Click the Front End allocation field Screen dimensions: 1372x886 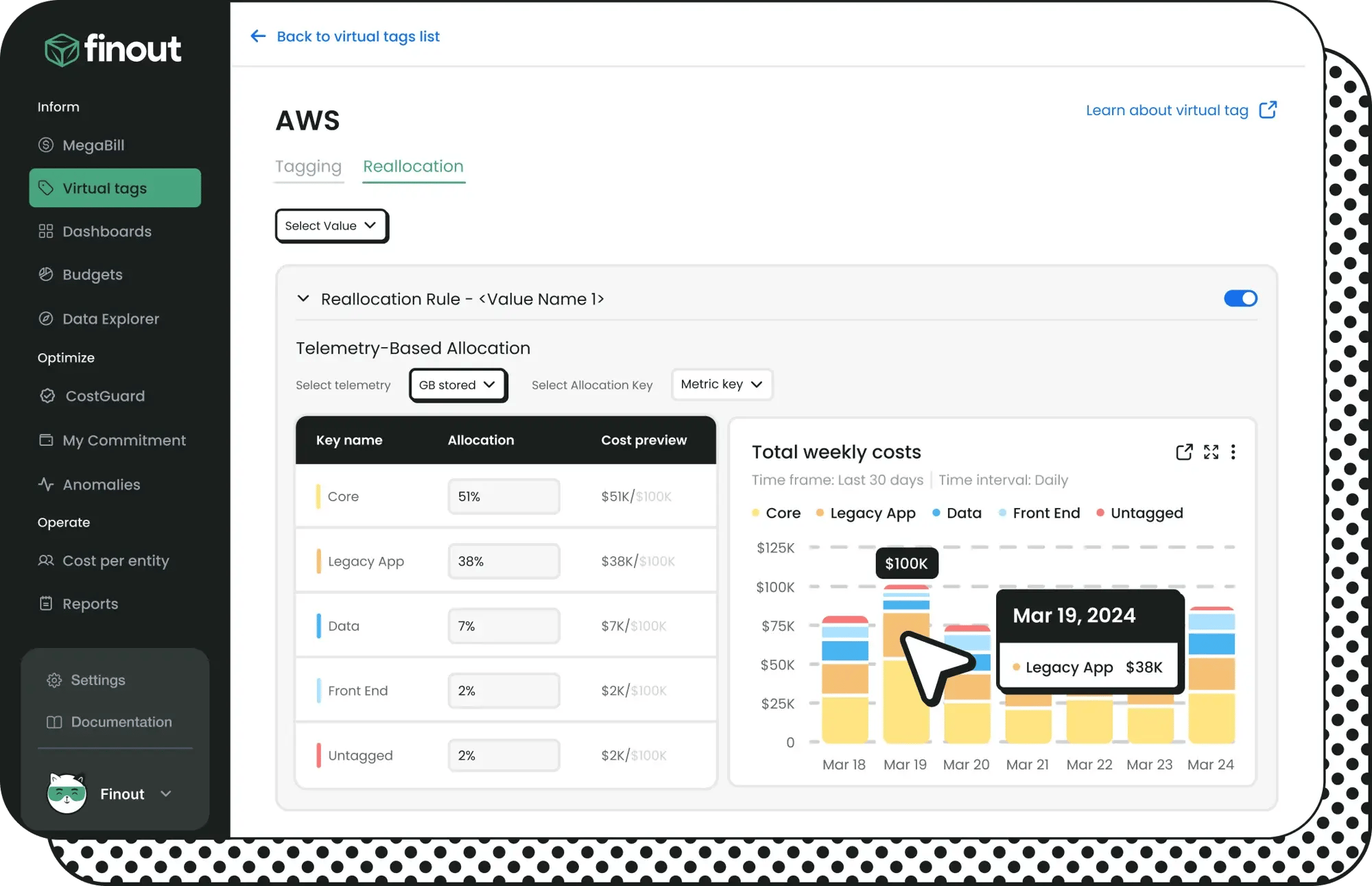tap(504, 691)
